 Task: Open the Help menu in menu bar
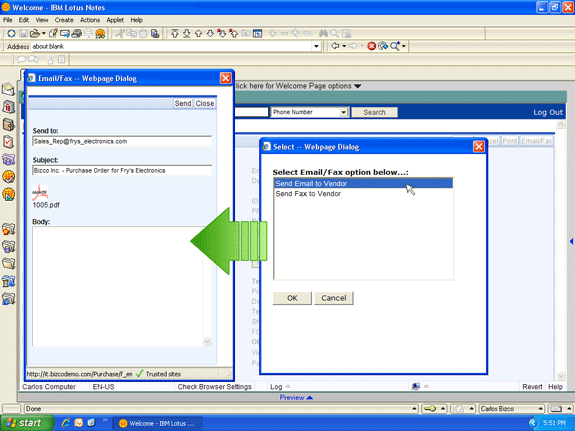pos(136,20)
